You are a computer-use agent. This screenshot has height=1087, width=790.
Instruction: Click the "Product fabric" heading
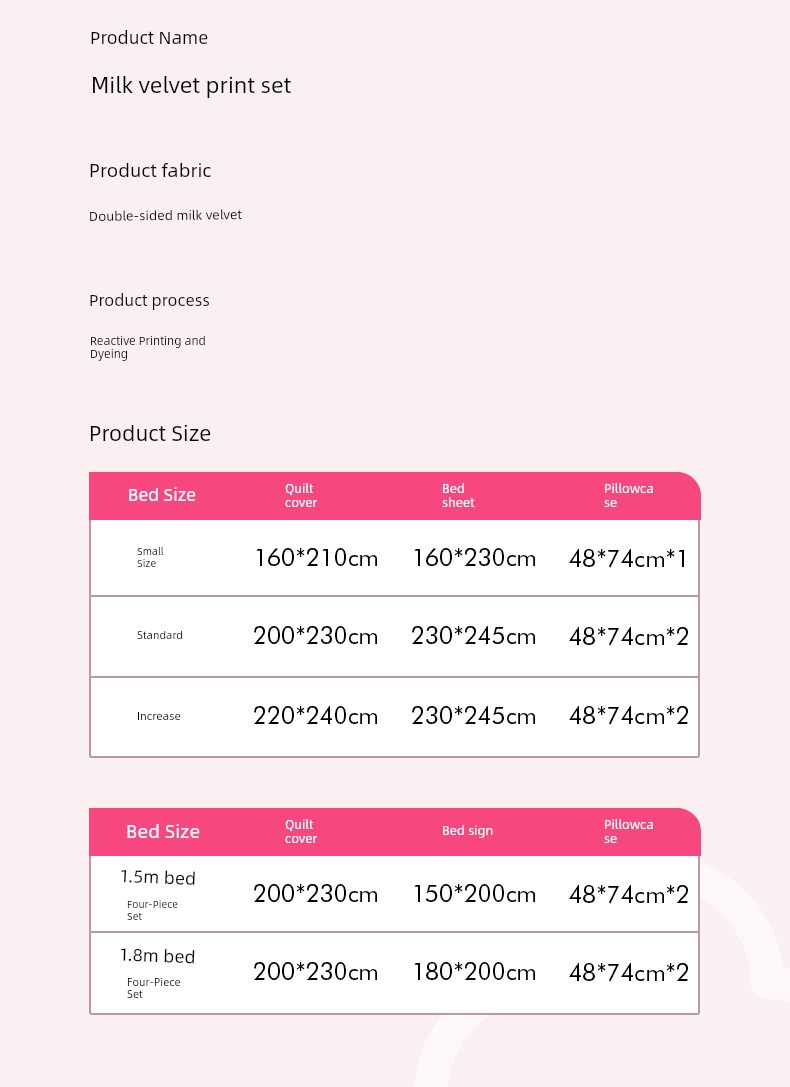150,171
